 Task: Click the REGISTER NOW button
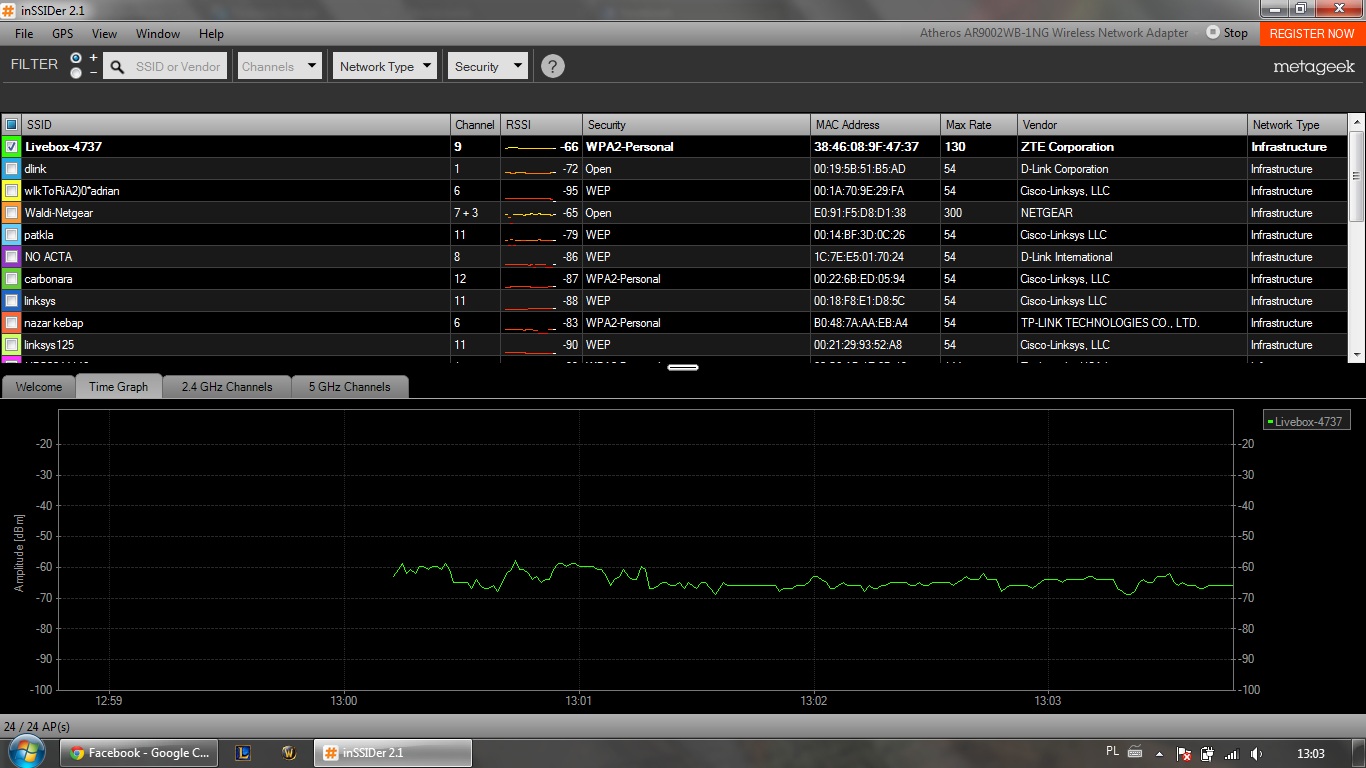click(1312, 33)
